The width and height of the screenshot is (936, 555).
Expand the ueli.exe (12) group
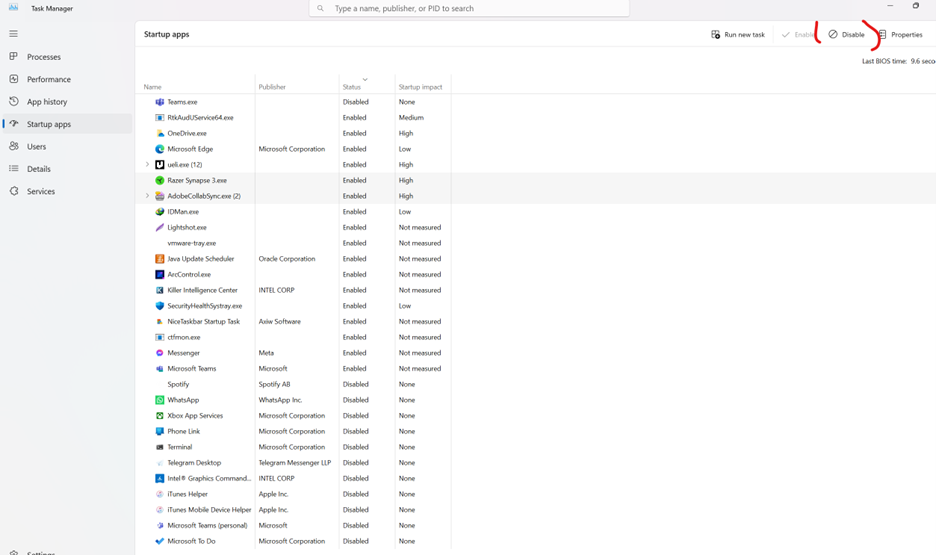[148, 165]
